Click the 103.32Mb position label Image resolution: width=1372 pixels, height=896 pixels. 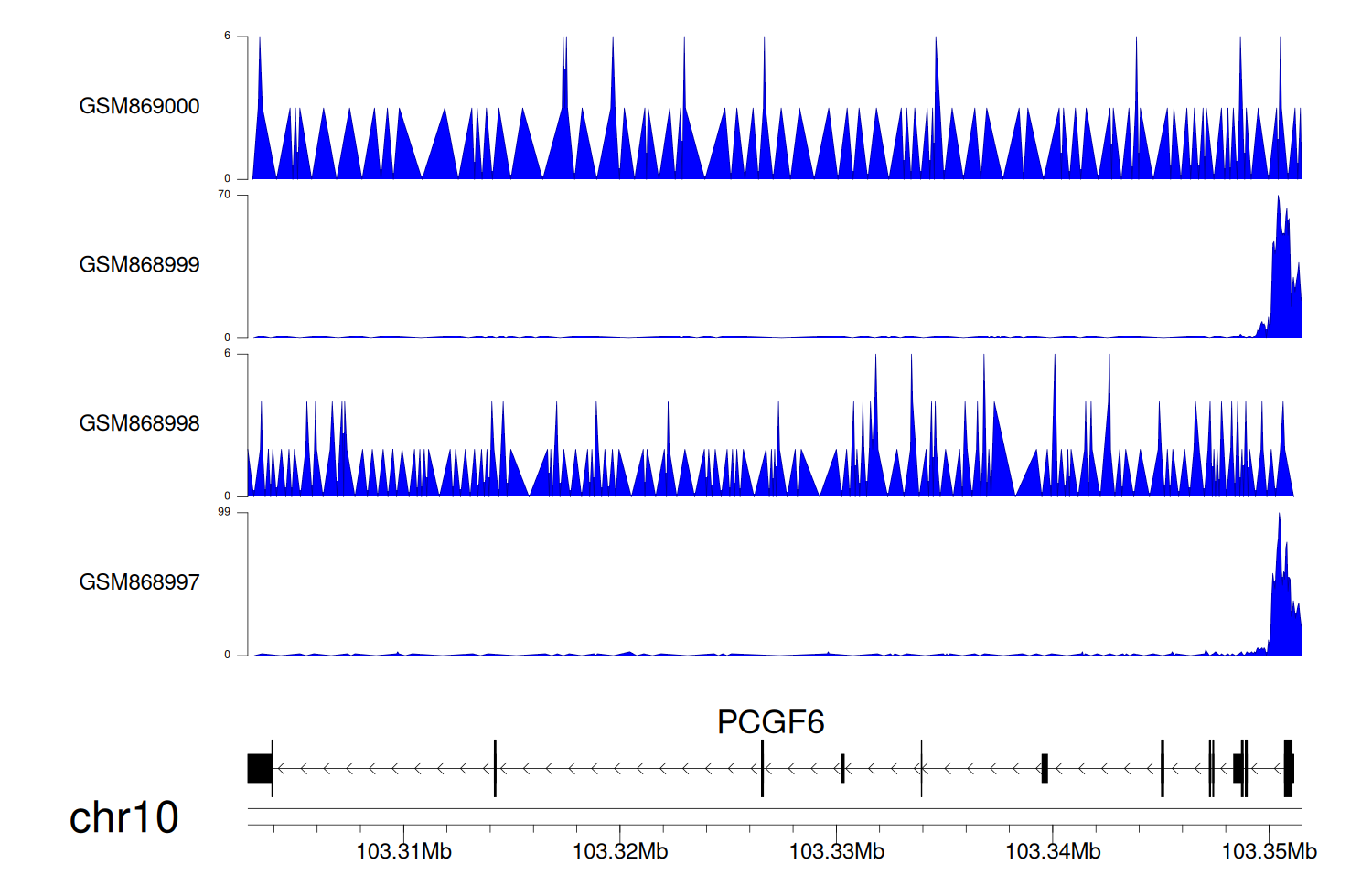(x=620, y=852)
